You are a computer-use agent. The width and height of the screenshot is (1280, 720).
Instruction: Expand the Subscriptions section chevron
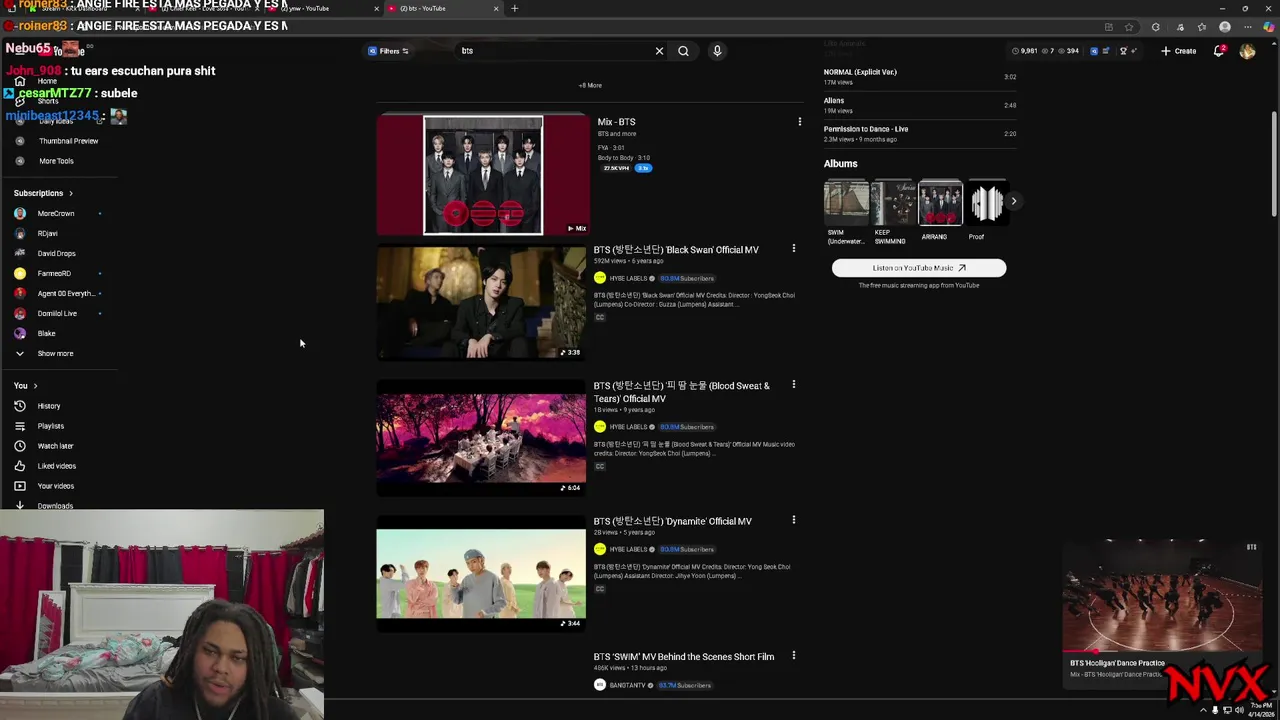pos(71,193)
